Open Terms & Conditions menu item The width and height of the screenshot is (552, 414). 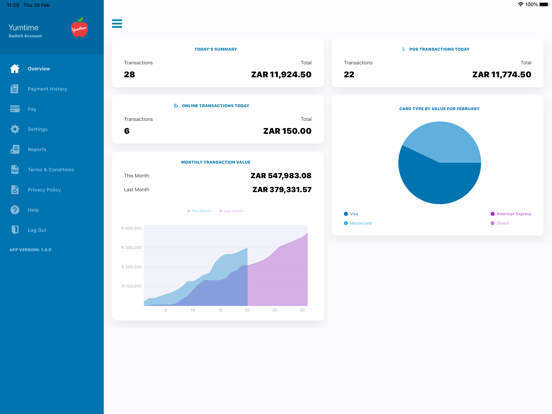coord(51,170)
